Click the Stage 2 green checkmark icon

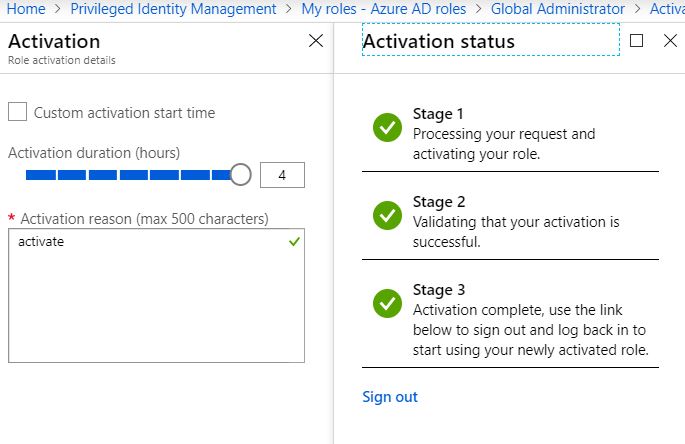387,215
